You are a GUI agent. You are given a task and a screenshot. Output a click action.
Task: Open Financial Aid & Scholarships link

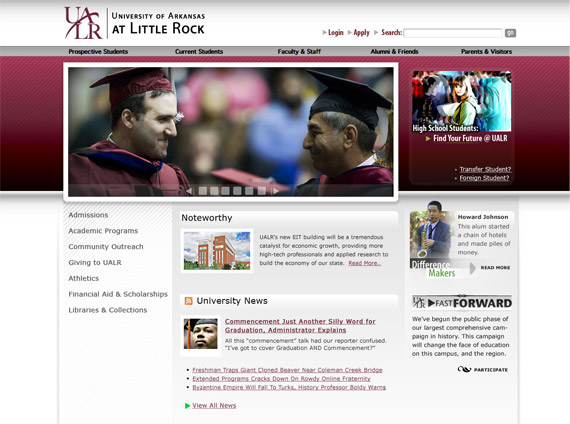click(118, 294)
